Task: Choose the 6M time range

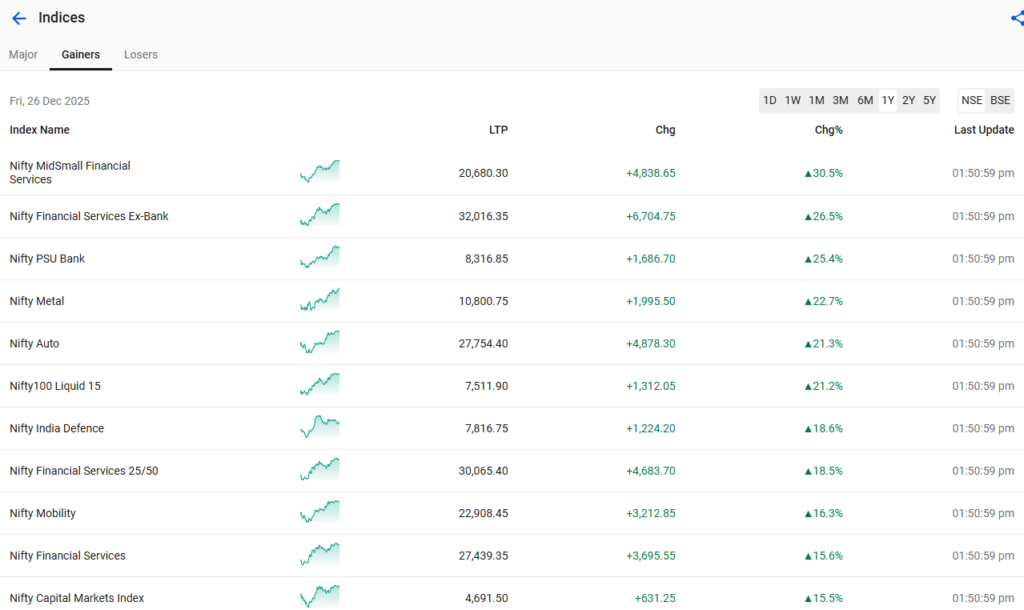Action: click(x=865, y=101)
